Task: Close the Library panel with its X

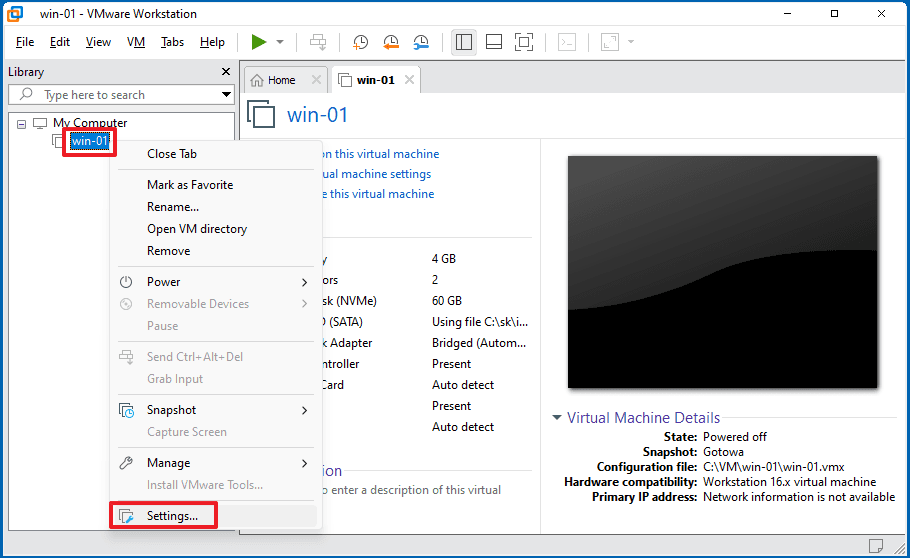Action: click(226, 72)
